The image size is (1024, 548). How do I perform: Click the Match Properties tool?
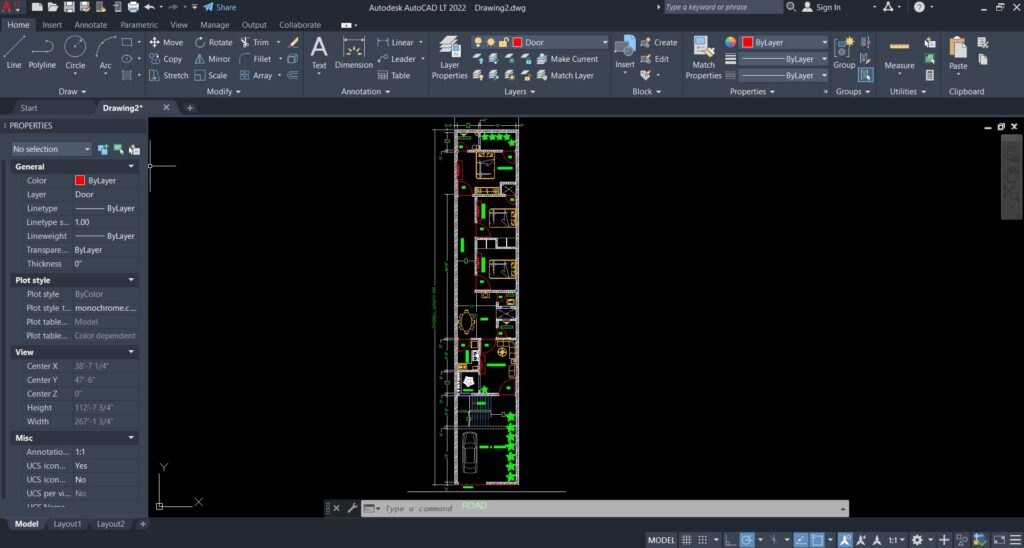(x=703, y=57)
